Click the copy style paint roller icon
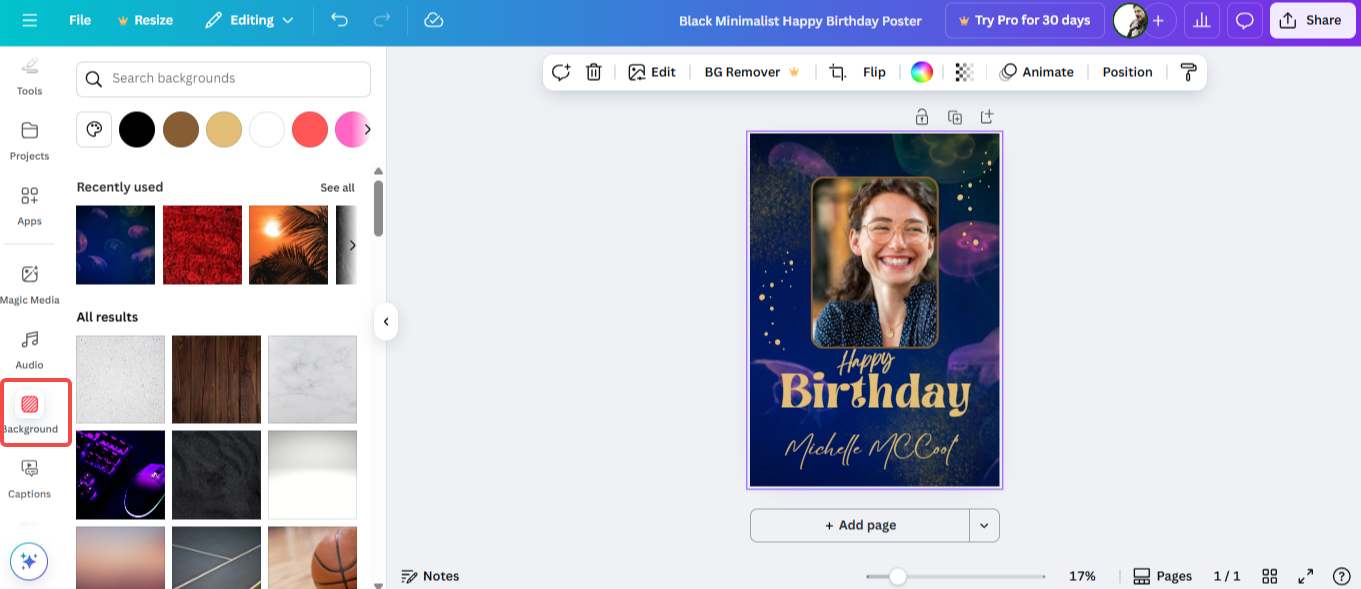Image resolution: width=1361 pixels, height=589 pixels. click(1188, 72)
